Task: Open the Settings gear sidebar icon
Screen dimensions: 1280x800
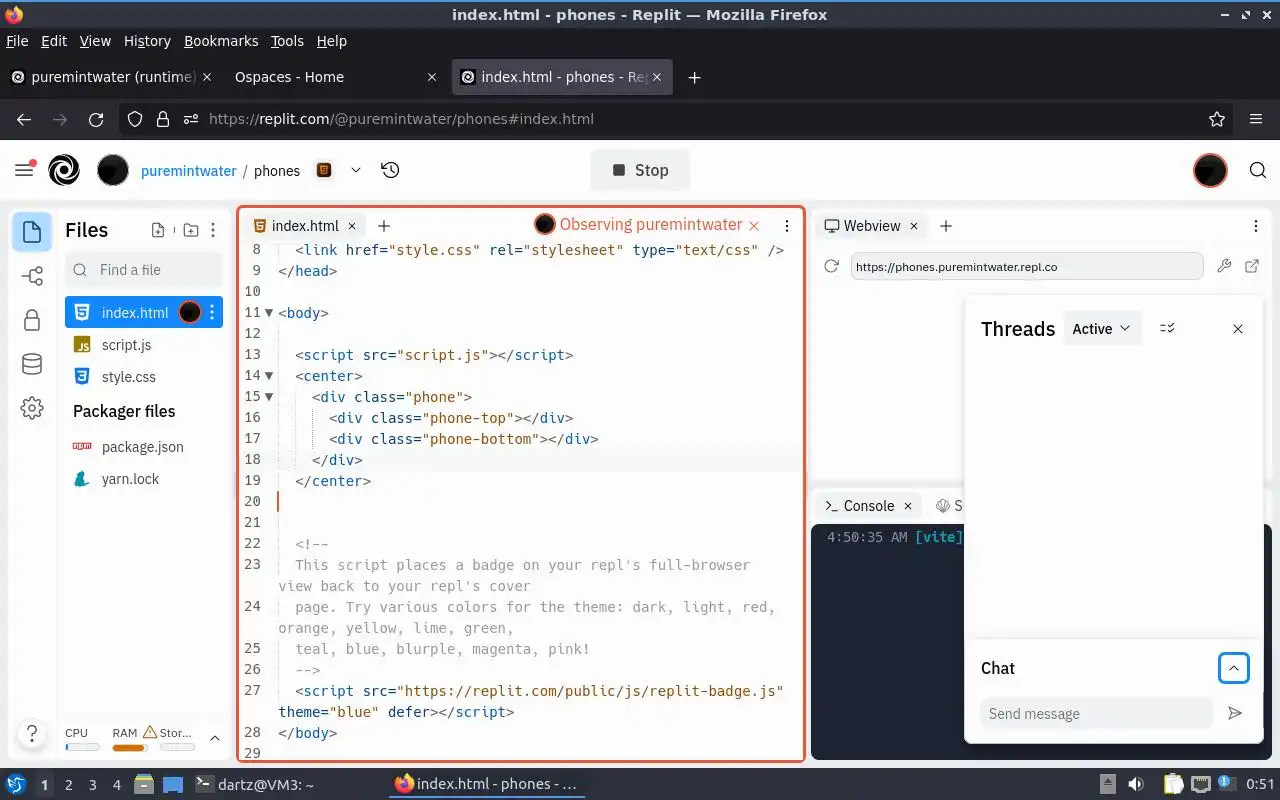Action: (32, 408)
